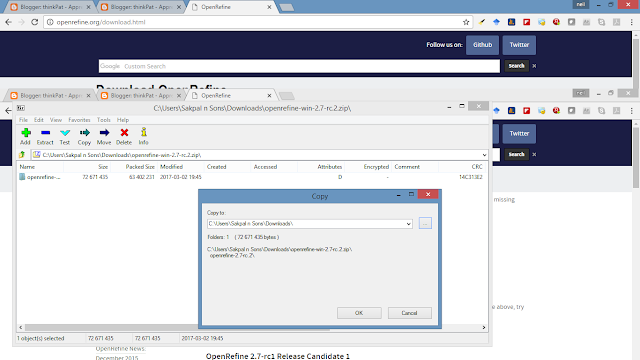640x360 pixels.
Task: Sort by Modified column header
Action: 180,167
